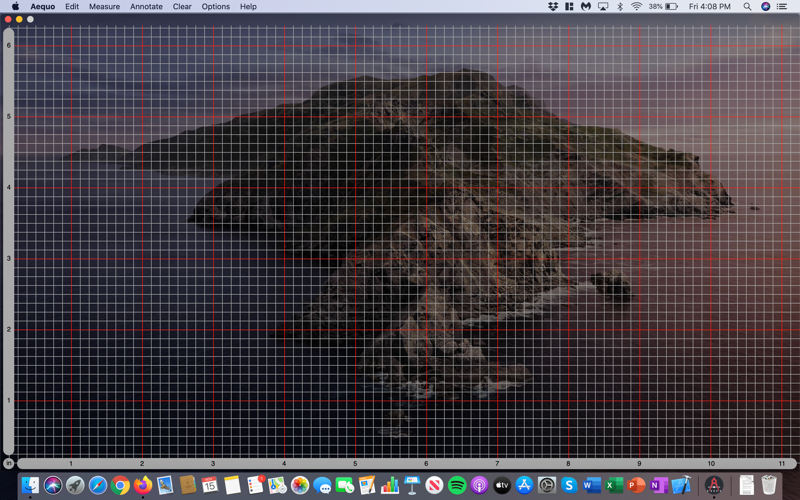The width and height of the screenshot is (800, 500).
Task: Open the Options menu
Action: click(215, 6)
